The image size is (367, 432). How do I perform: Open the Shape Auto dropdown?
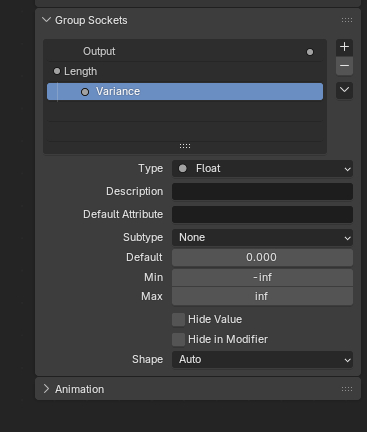(x=262, y=359)
